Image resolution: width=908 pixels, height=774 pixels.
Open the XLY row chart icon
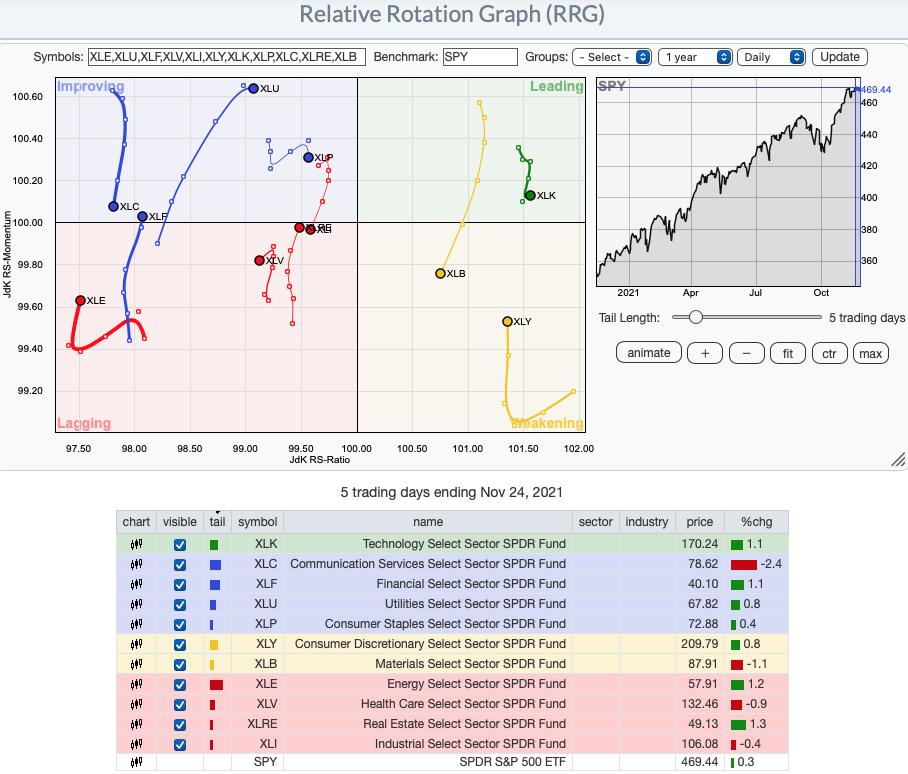[136, 644]
